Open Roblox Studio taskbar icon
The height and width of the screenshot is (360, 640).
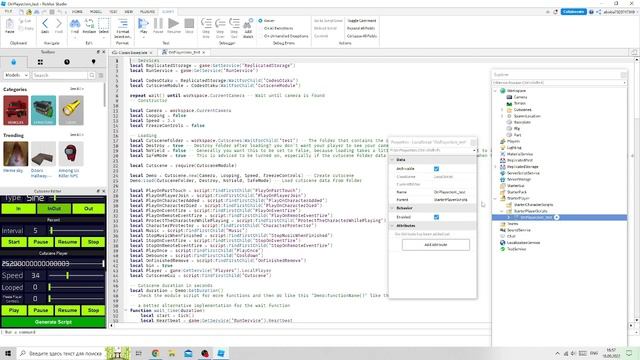[x=221, y=353]
